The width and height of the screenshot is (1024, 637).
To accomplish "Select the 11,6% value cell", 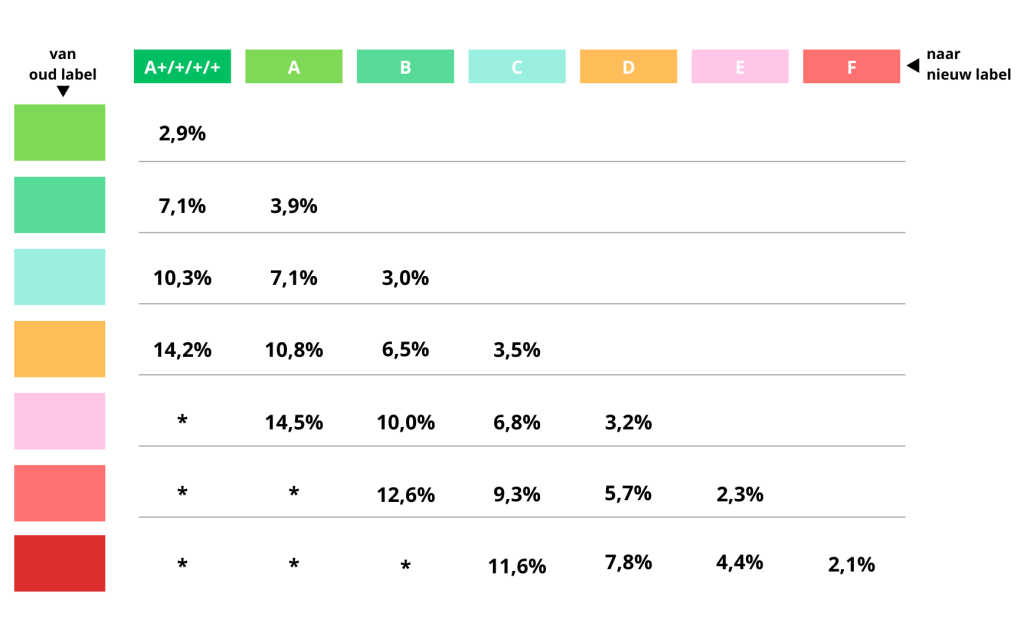I will coord(517,566).
